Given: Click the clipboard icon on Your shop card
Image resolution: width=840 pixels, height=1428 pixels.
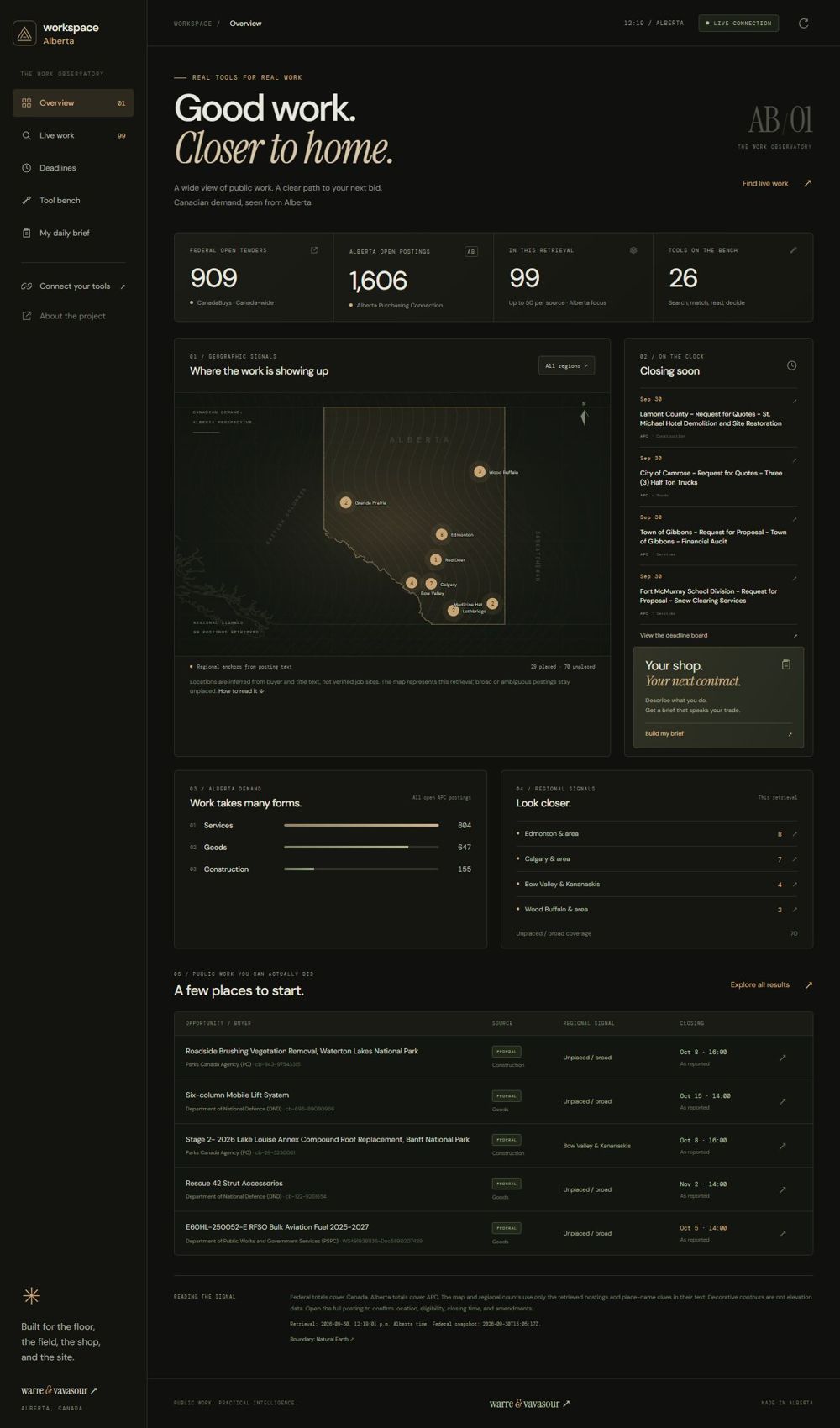Looking at the screenshot, I should (x=786, y=664).
